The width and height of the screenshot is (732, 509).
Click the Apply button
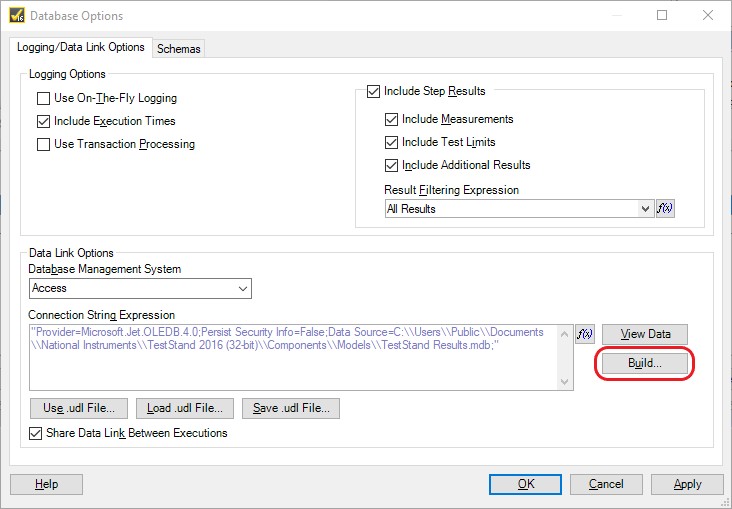point(687,484)
